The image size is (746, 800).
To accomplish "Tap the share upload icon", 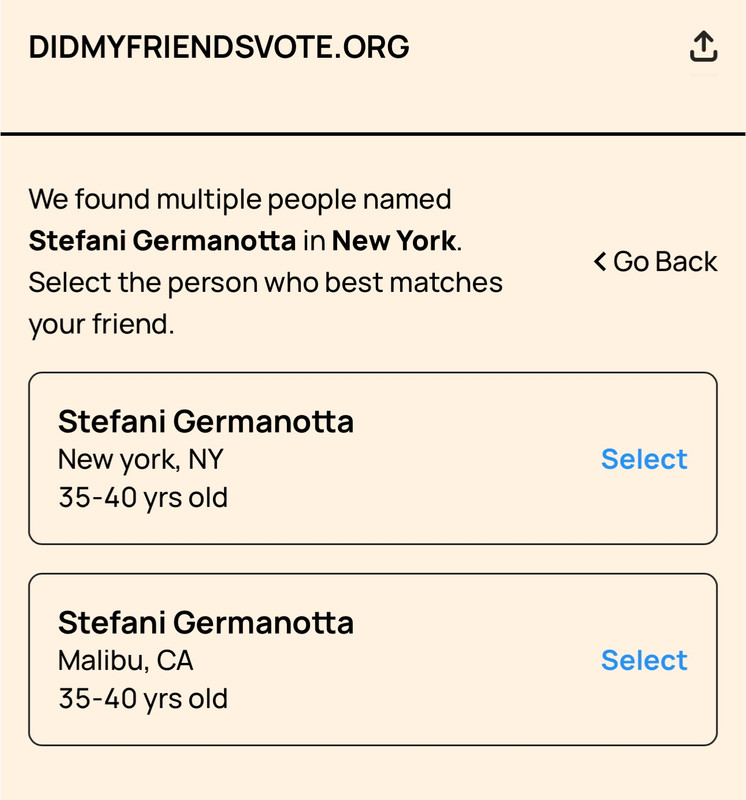I will [x=704, y=46].
